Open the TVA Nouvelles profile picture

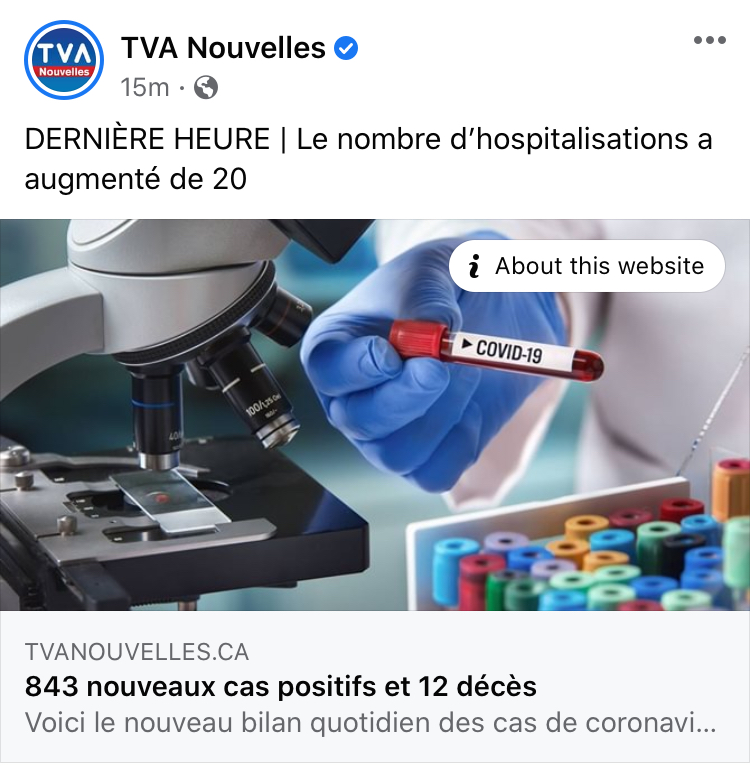click(64, 60)
